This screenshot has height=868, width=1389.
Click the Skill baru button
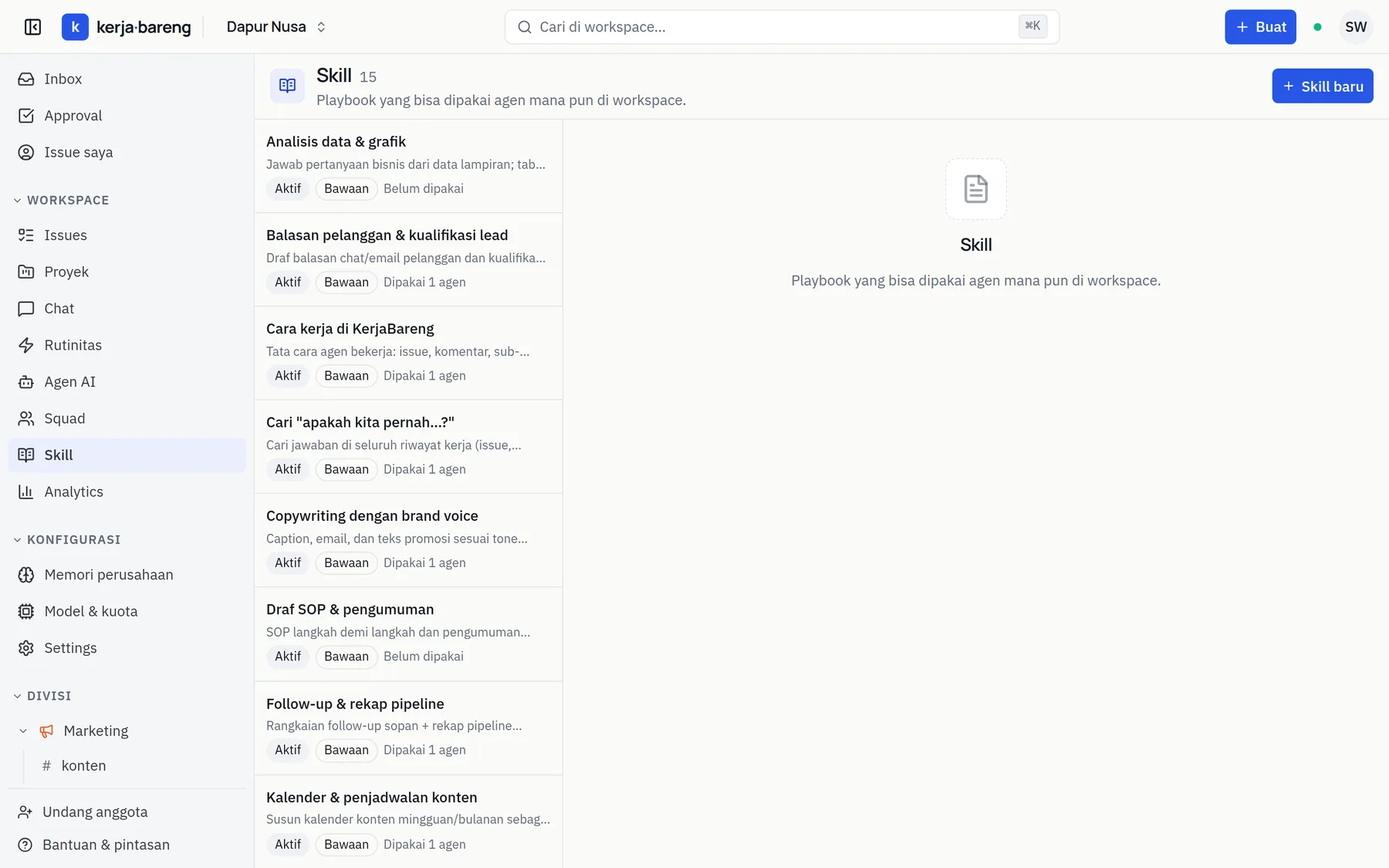click(1323, 86)
